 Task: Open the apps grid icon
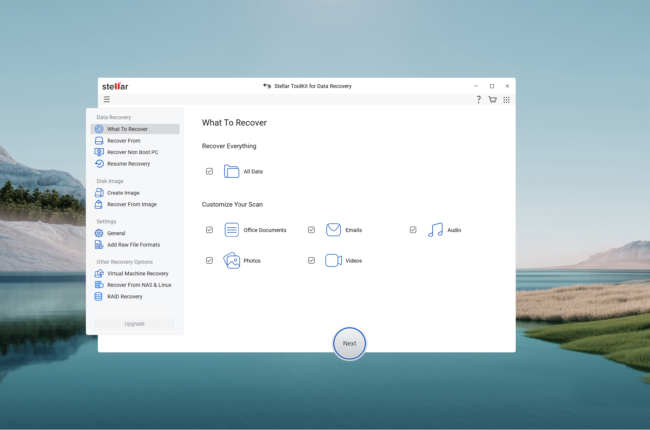pyautogui.click(x=507, y=100)
